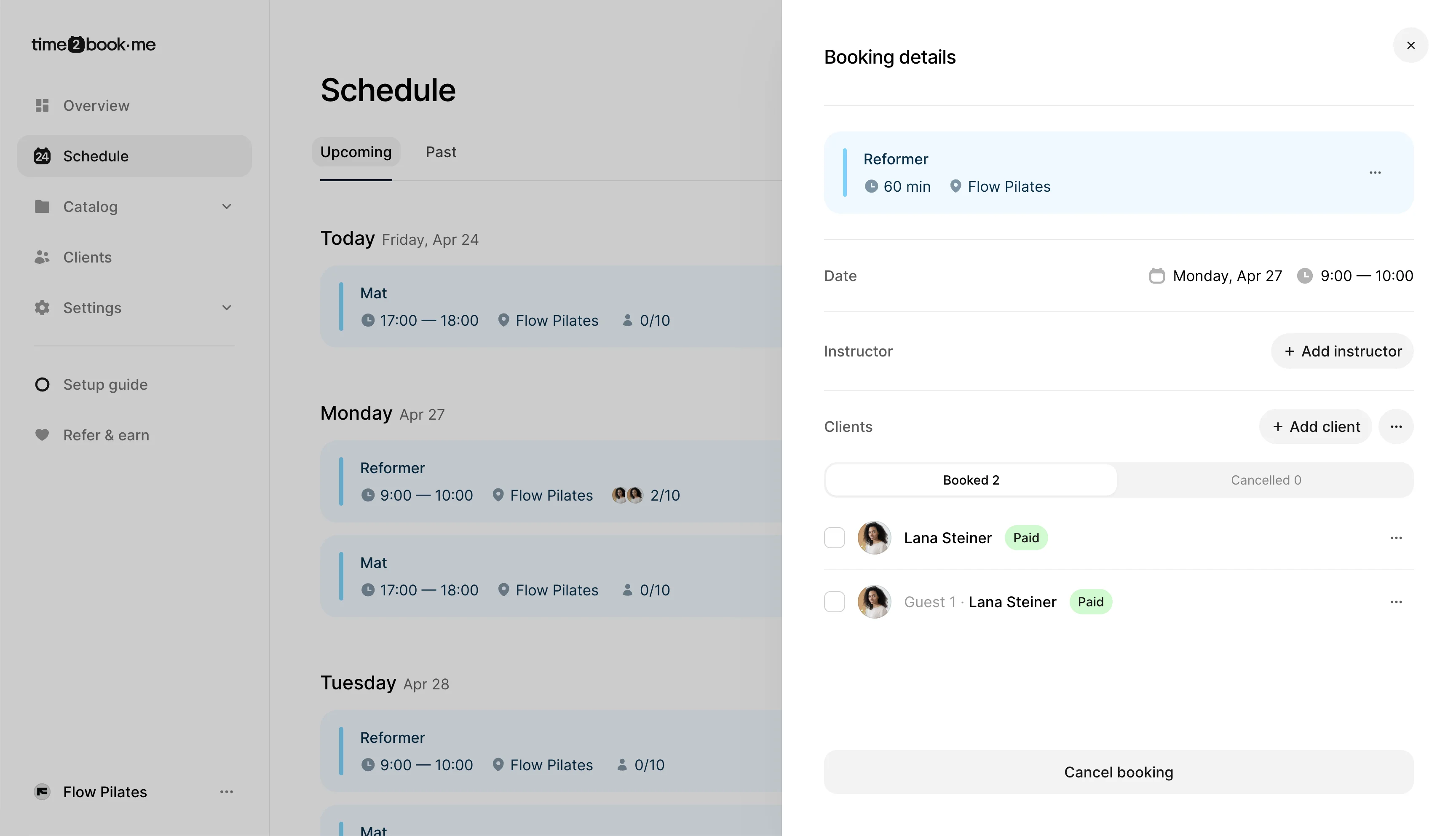Expand the Catalog menu chevron

click(x=227, y=207)
